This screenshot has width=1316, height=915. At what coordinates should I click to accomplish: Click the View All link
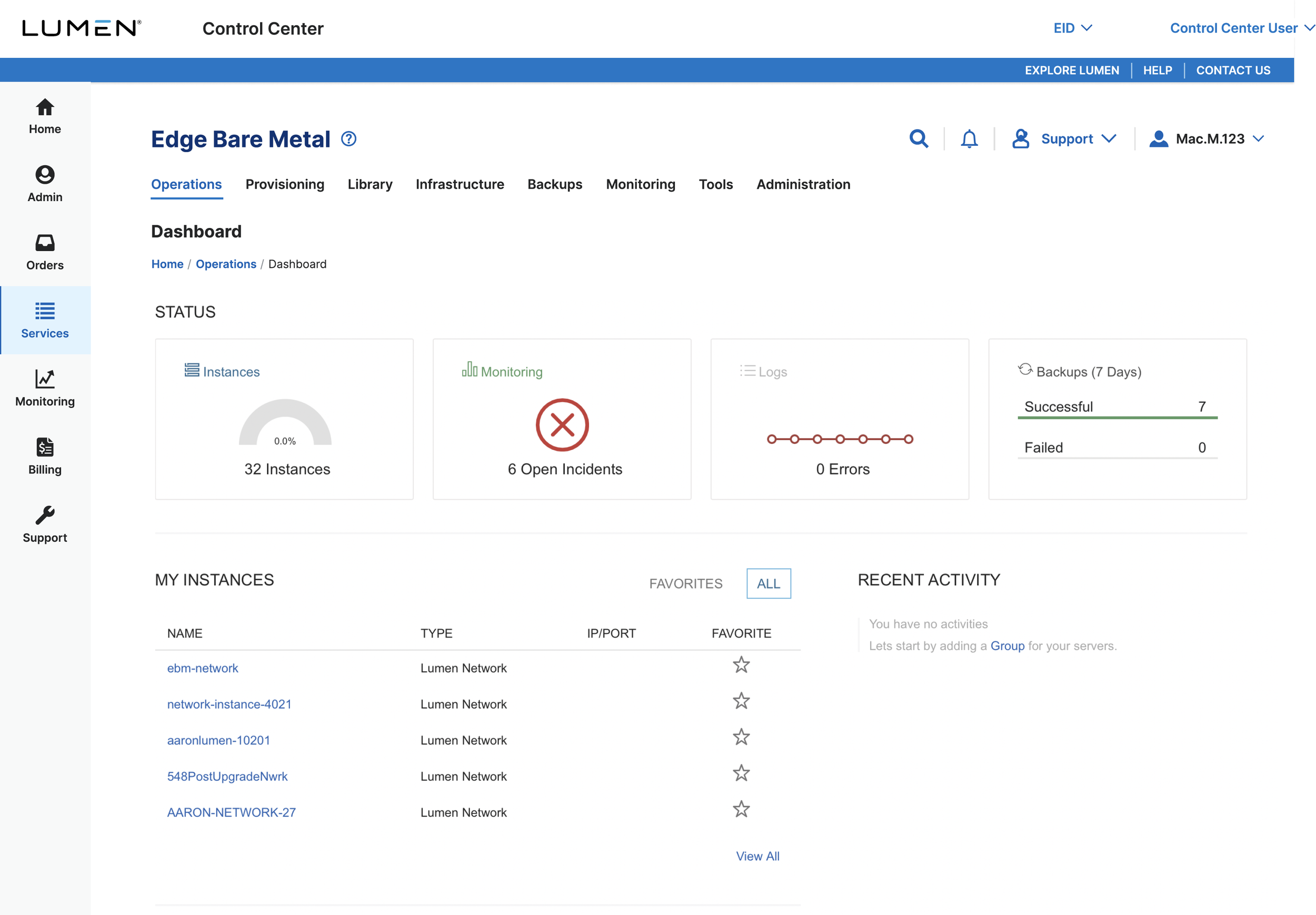pos(757,856)
